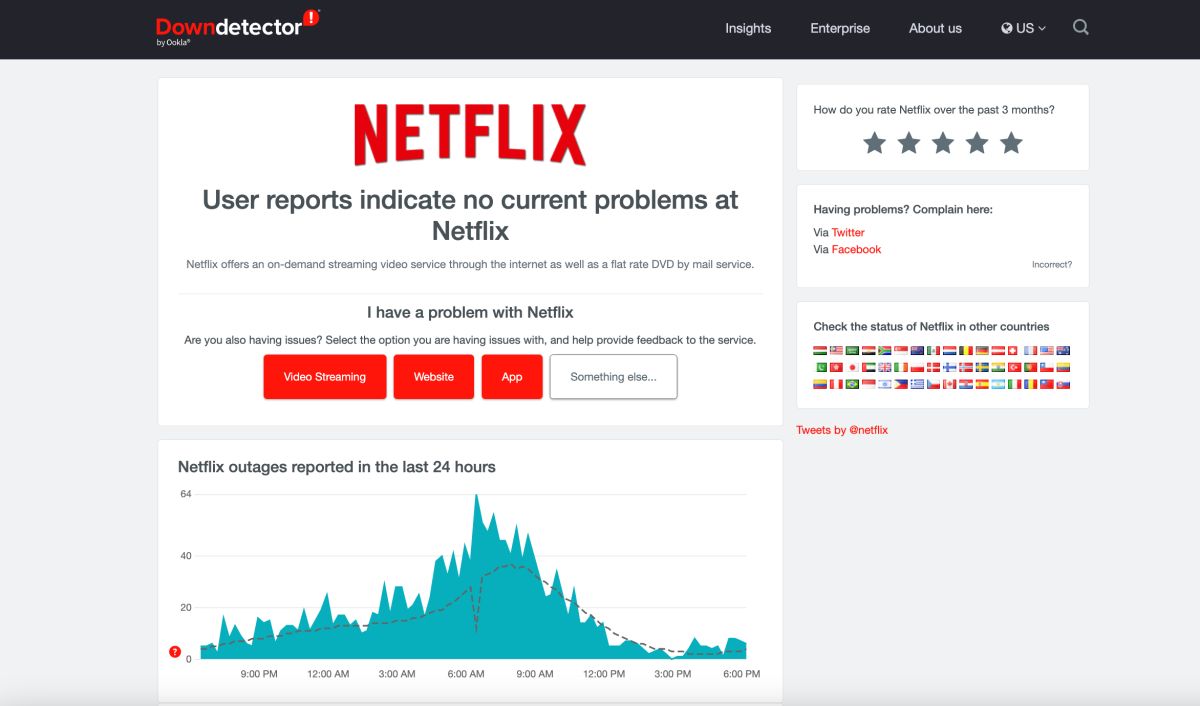1200x706 pixels.
Task: Check Netflix status via Argentina flag
Action: (x=998, y=384)
